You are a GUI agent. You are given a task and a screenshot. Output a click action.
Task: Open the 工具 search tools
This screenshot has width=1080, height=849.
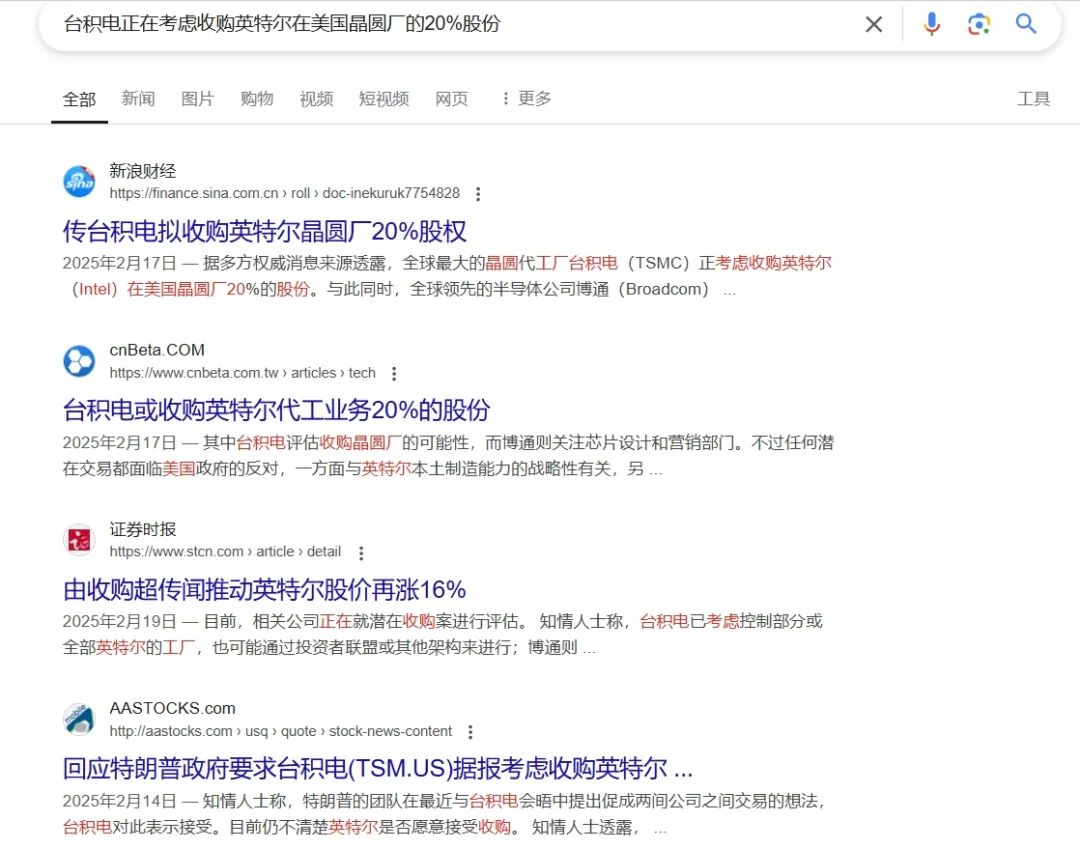pyautogui.click(x=1033, y=98)
